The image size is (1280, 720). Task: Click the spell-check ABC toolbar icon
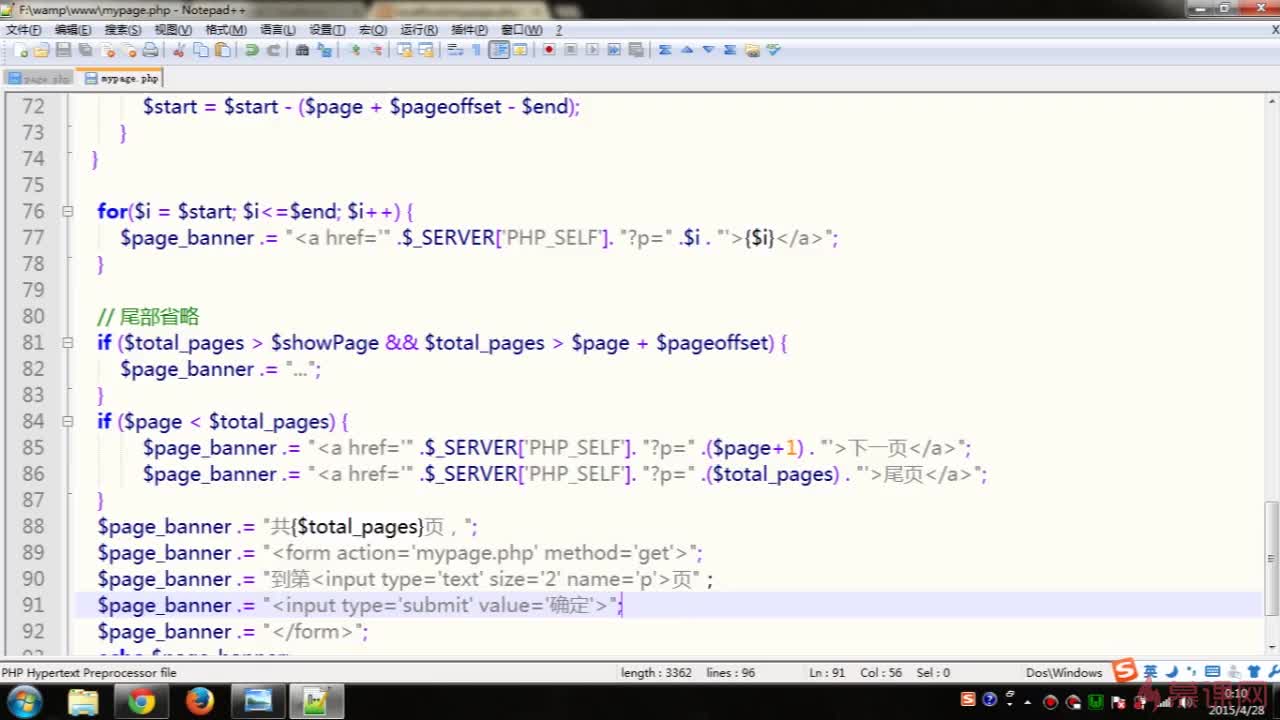tap(773, 50)
